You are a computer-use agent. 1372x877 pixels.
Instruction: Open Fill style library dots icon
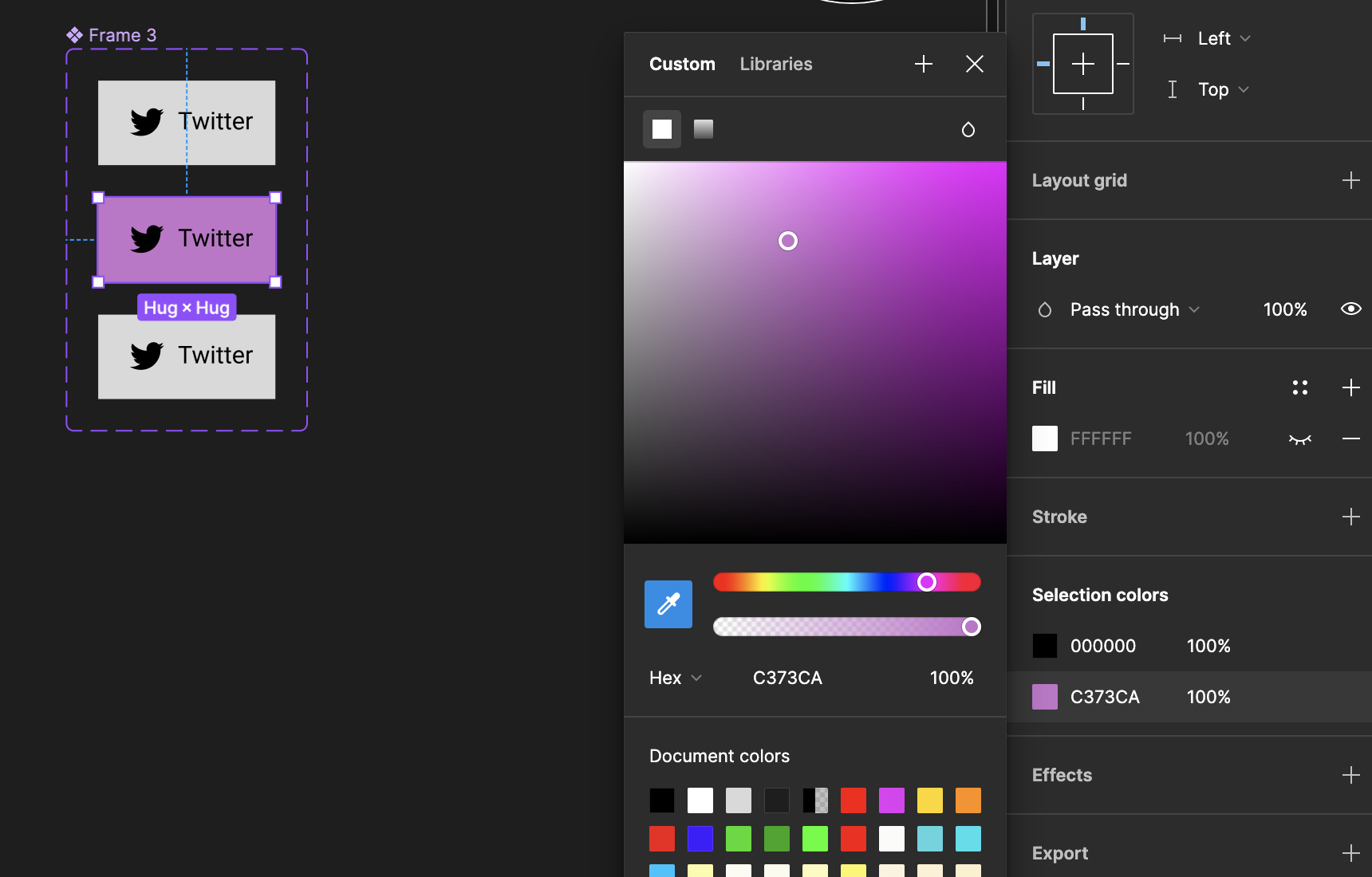(1300, 387)
